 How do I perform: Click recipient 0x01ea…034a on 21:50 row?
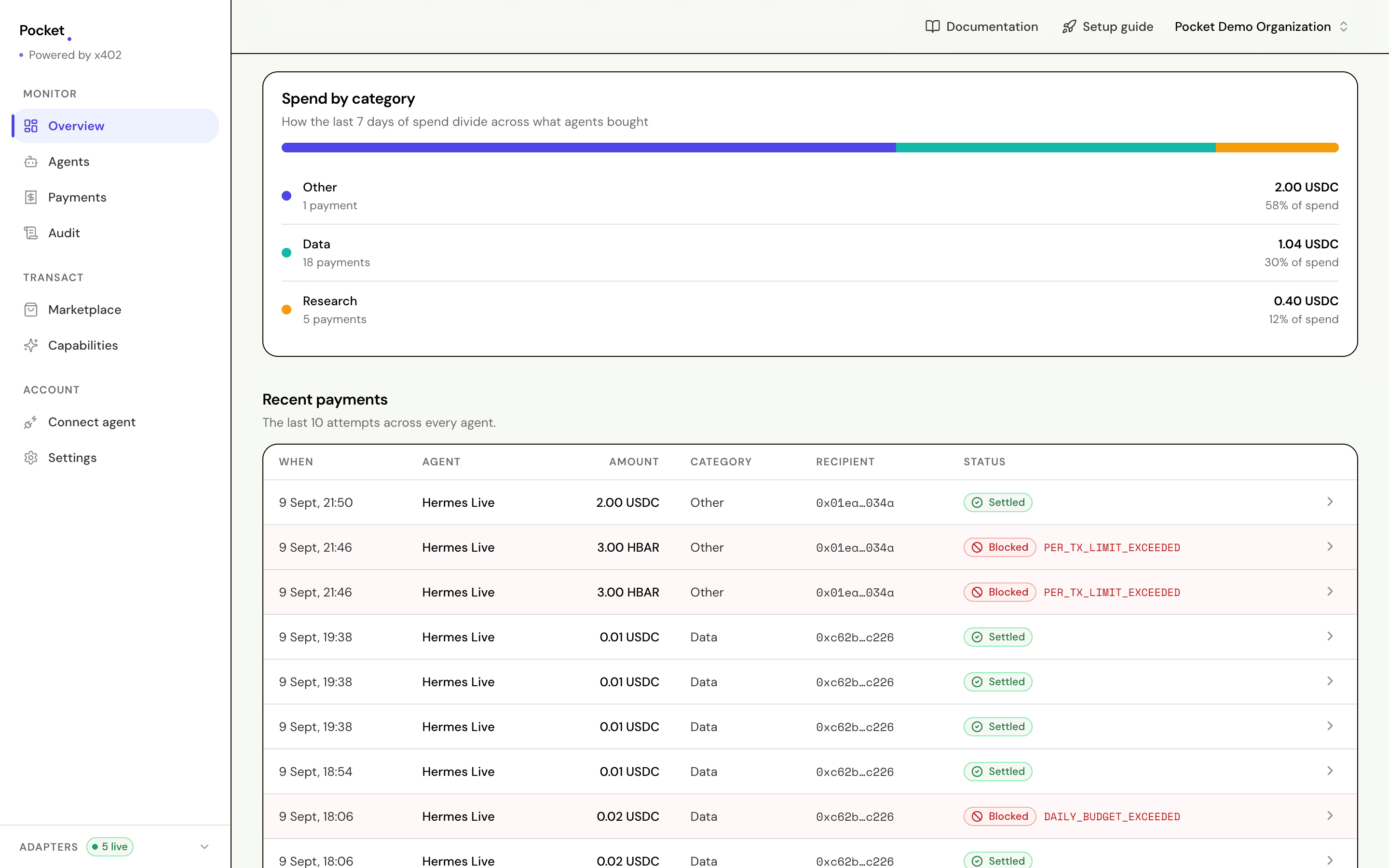tap(855, 503)
